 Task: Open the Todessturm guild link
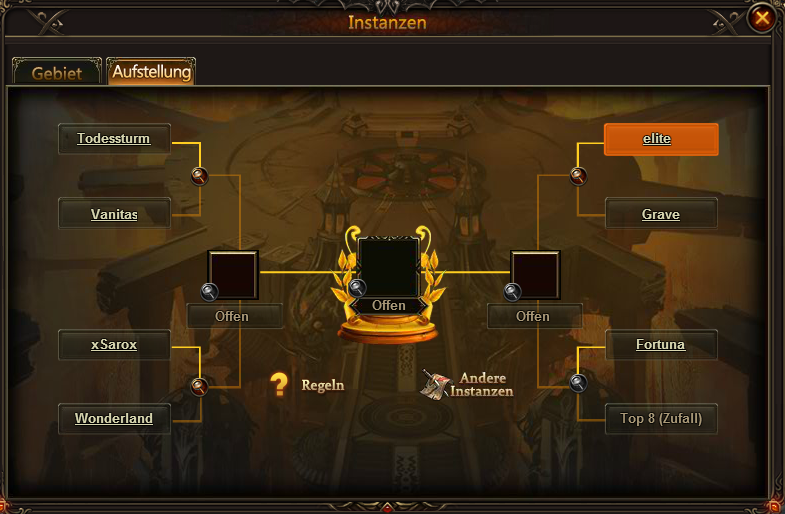(x=114, y=139)
